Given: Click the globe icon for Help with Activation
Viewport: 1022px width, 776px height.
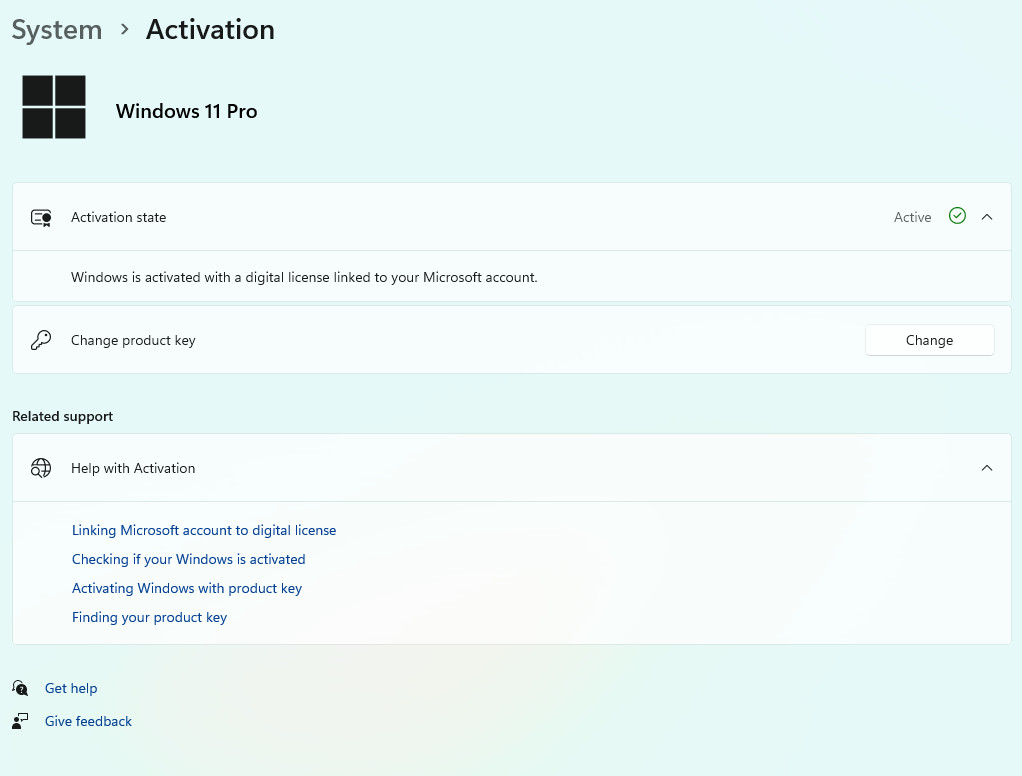Looking at the screenshot, I should pos(41,468).
